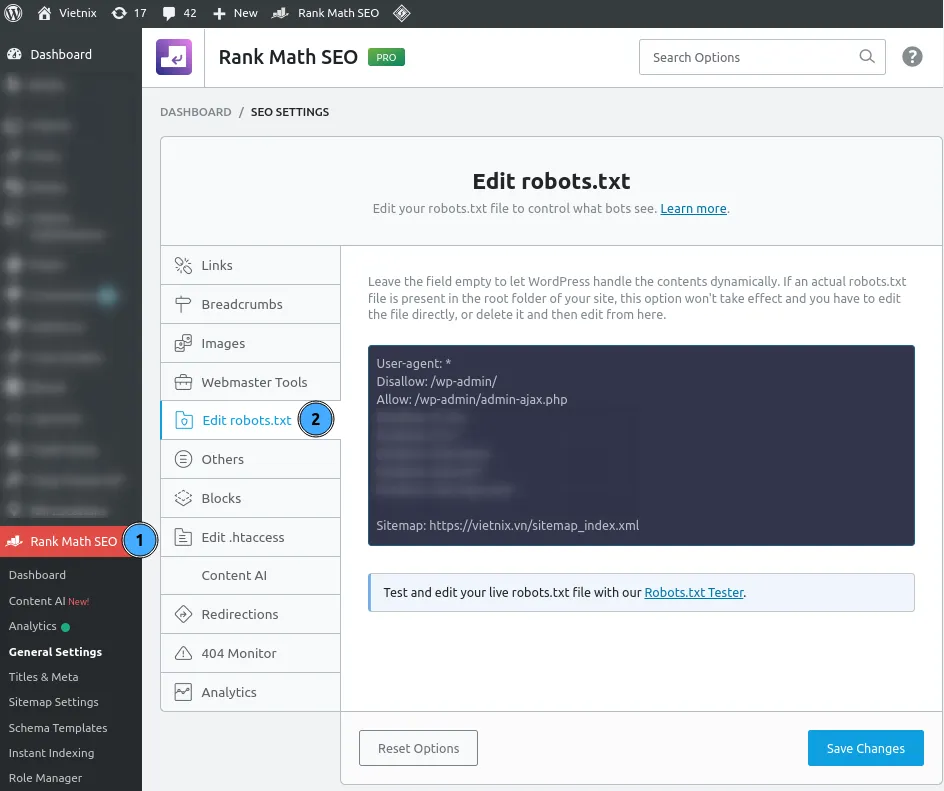This screenshot has width=944, height=791.
Task: Switch to the Links tab
Action: tap(250, 265)
